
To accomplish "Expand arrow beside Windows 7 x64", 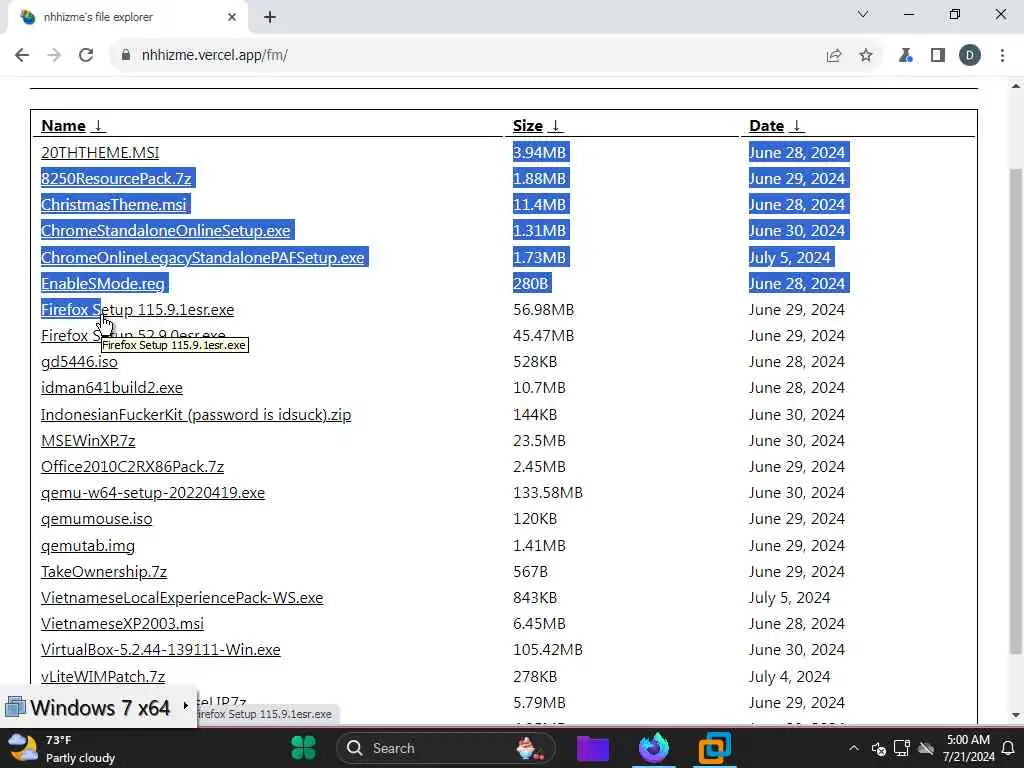I will (x=185, y=706).
